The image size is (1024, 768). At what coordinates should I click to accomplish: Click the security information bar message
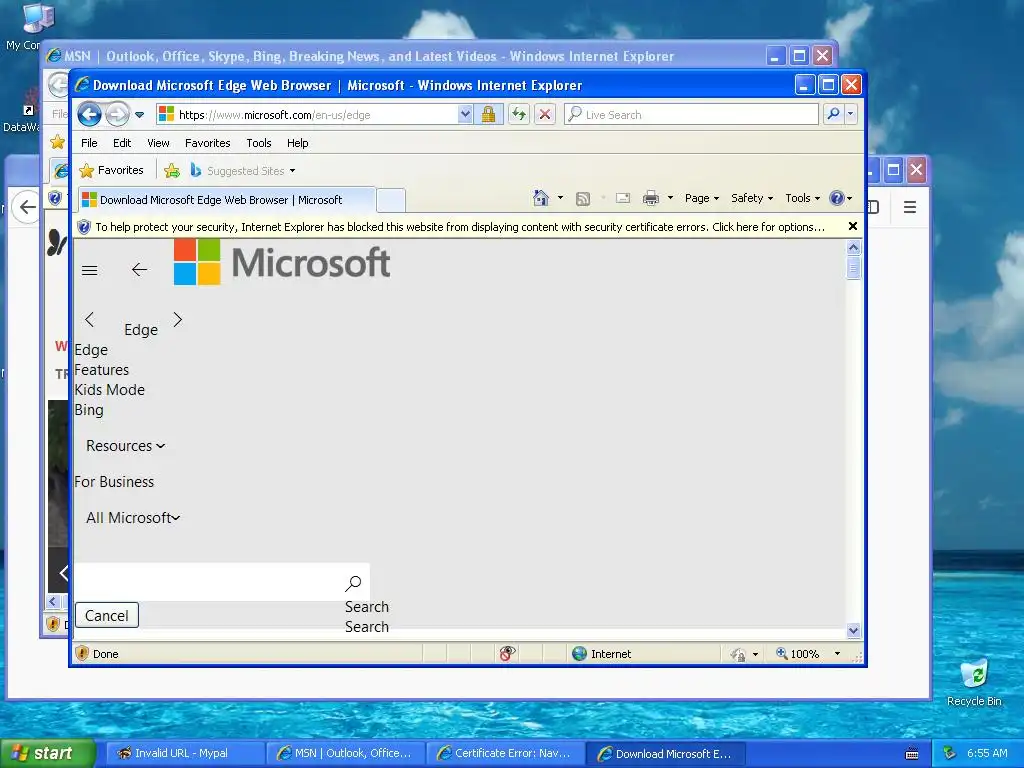coord(460,227)
